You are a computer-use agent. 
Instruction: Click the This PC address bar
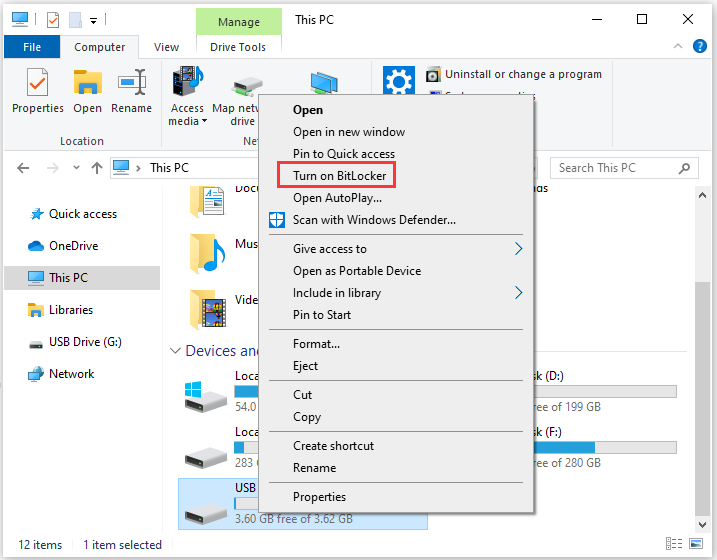pyautogui.click(x=185, y=168)
